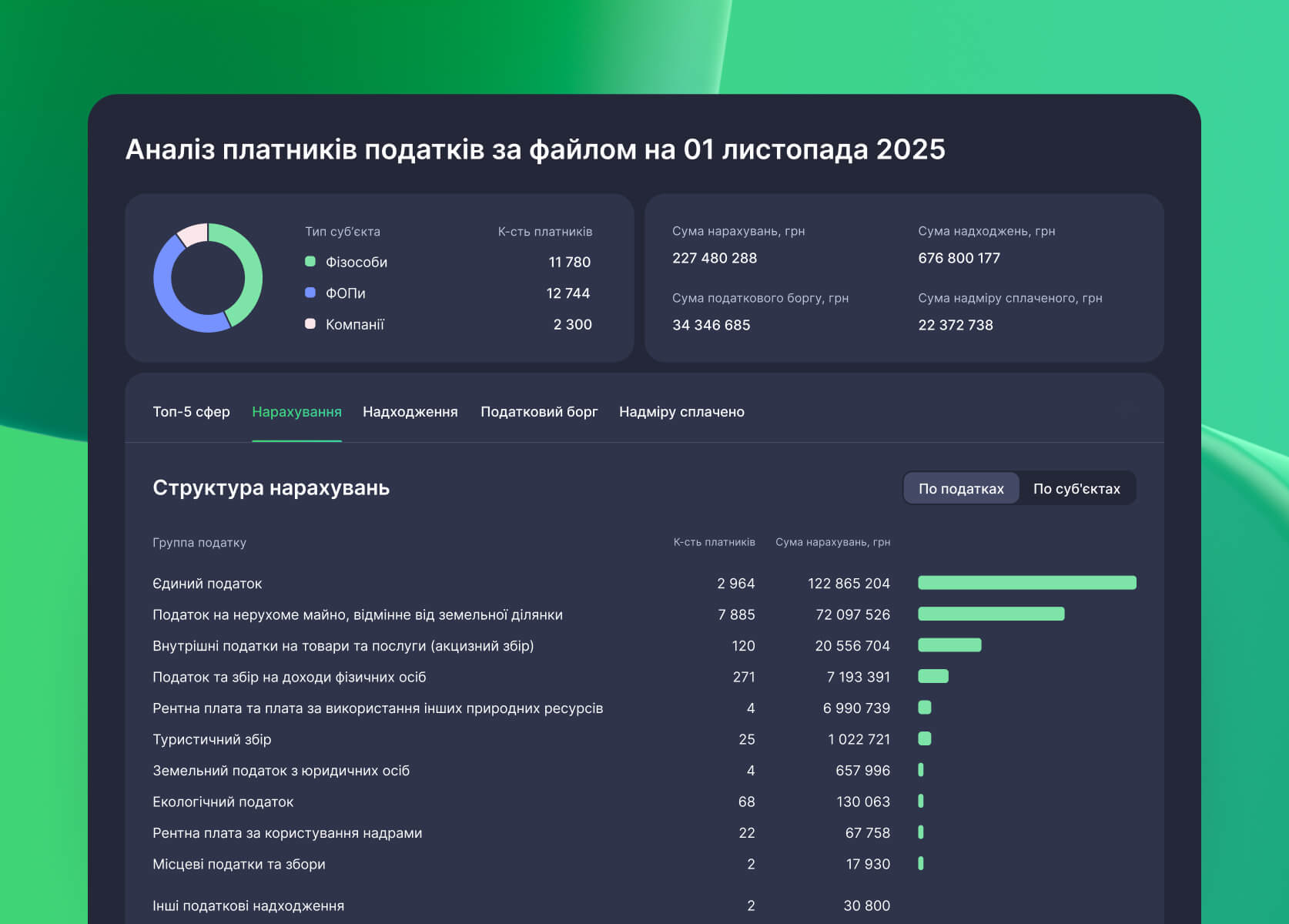The image size is (1289, 924).
Task: Click the Фізособи legend label
Action: click(357, 262)
